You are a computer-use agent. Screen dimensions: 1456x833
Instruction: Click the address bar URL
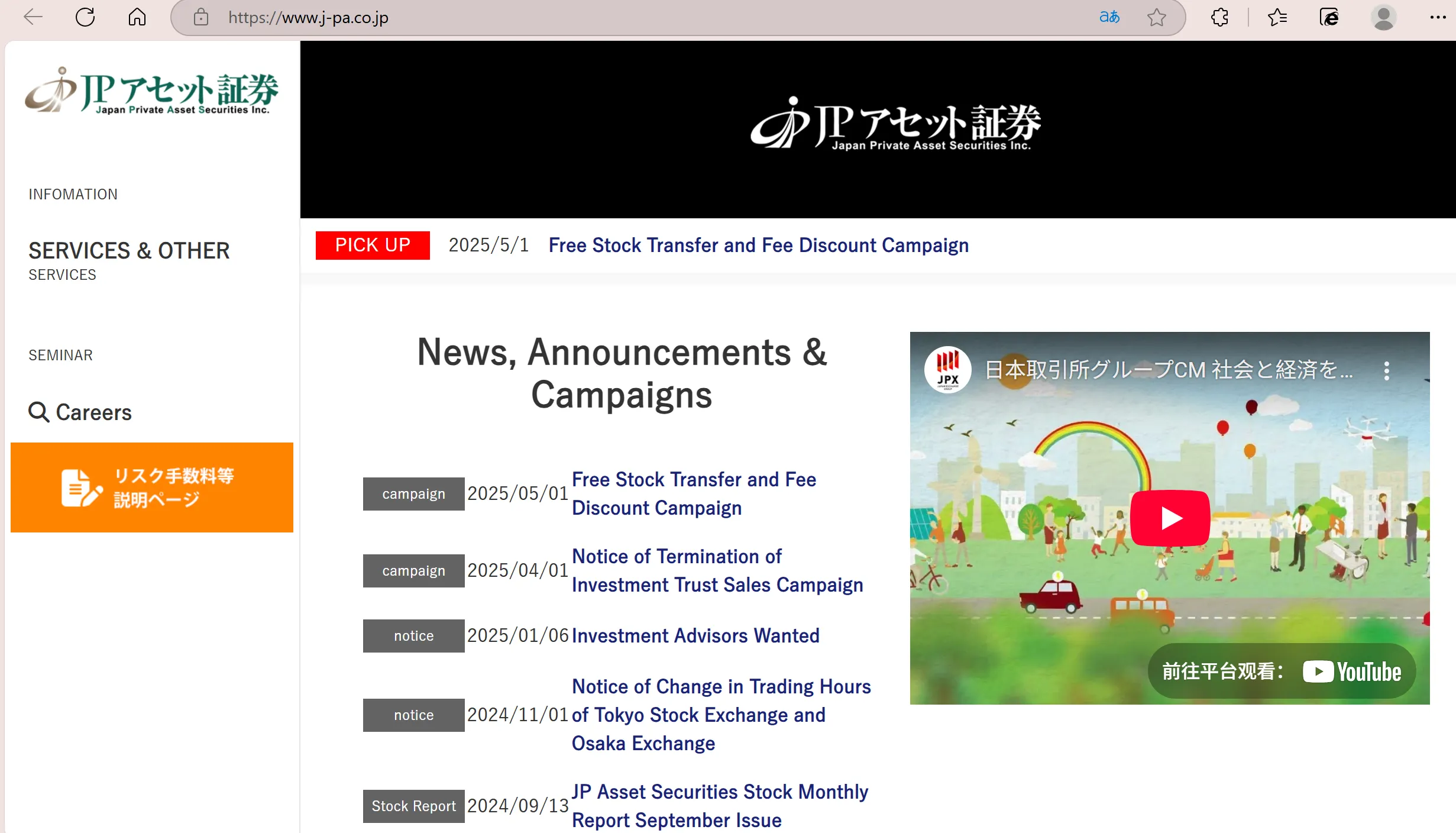[x=308, y=18]
